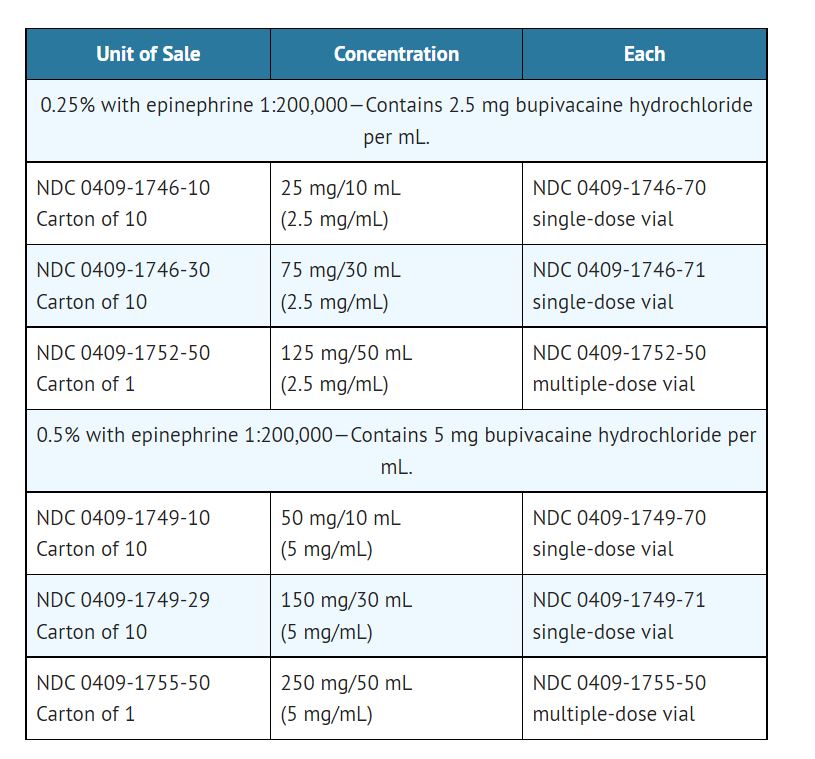The width and height of the screenshot is (815, 759).
Task: Select NDC 0409-1755-50 multiple-dose vial cell
Action: tap(644, 698)
